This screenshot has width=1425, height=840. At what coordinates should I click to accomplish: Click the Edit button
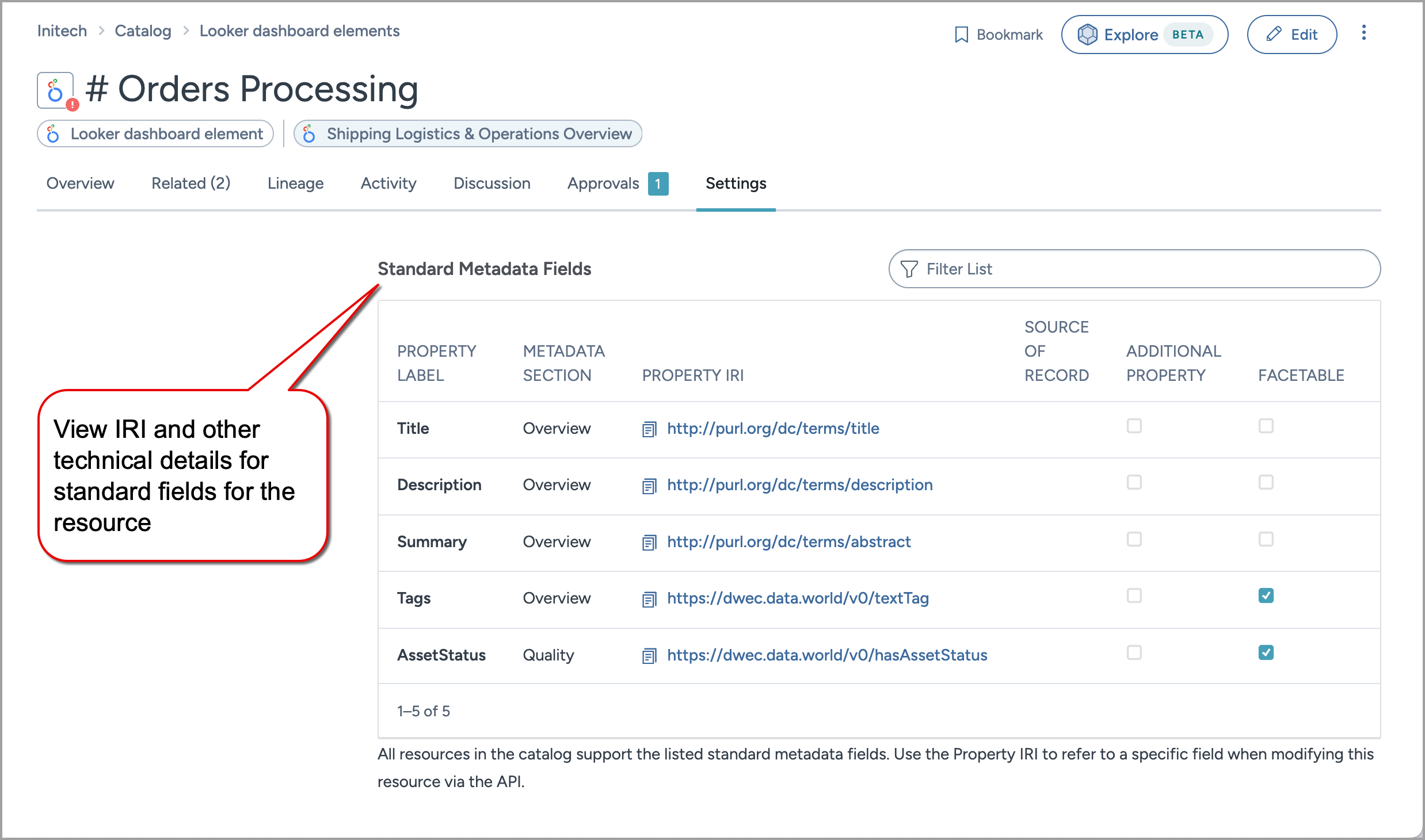tap(1291, 35)
